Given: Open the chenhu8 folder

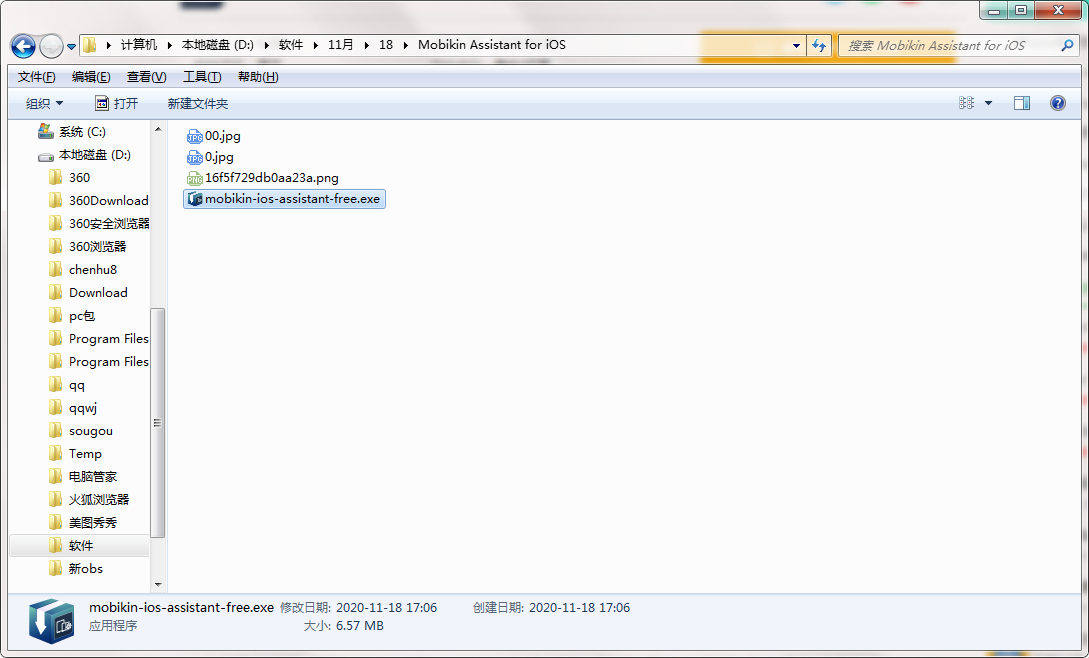Looking at the screenshot, I should click(x=83, y=270).
